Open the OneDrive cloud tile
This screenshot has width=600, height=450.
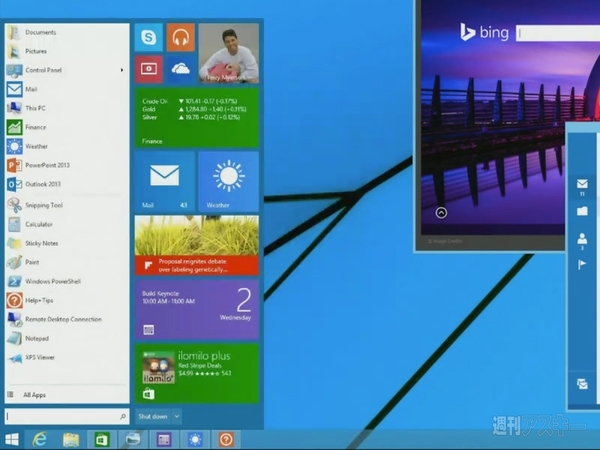(x=181, y=69)
